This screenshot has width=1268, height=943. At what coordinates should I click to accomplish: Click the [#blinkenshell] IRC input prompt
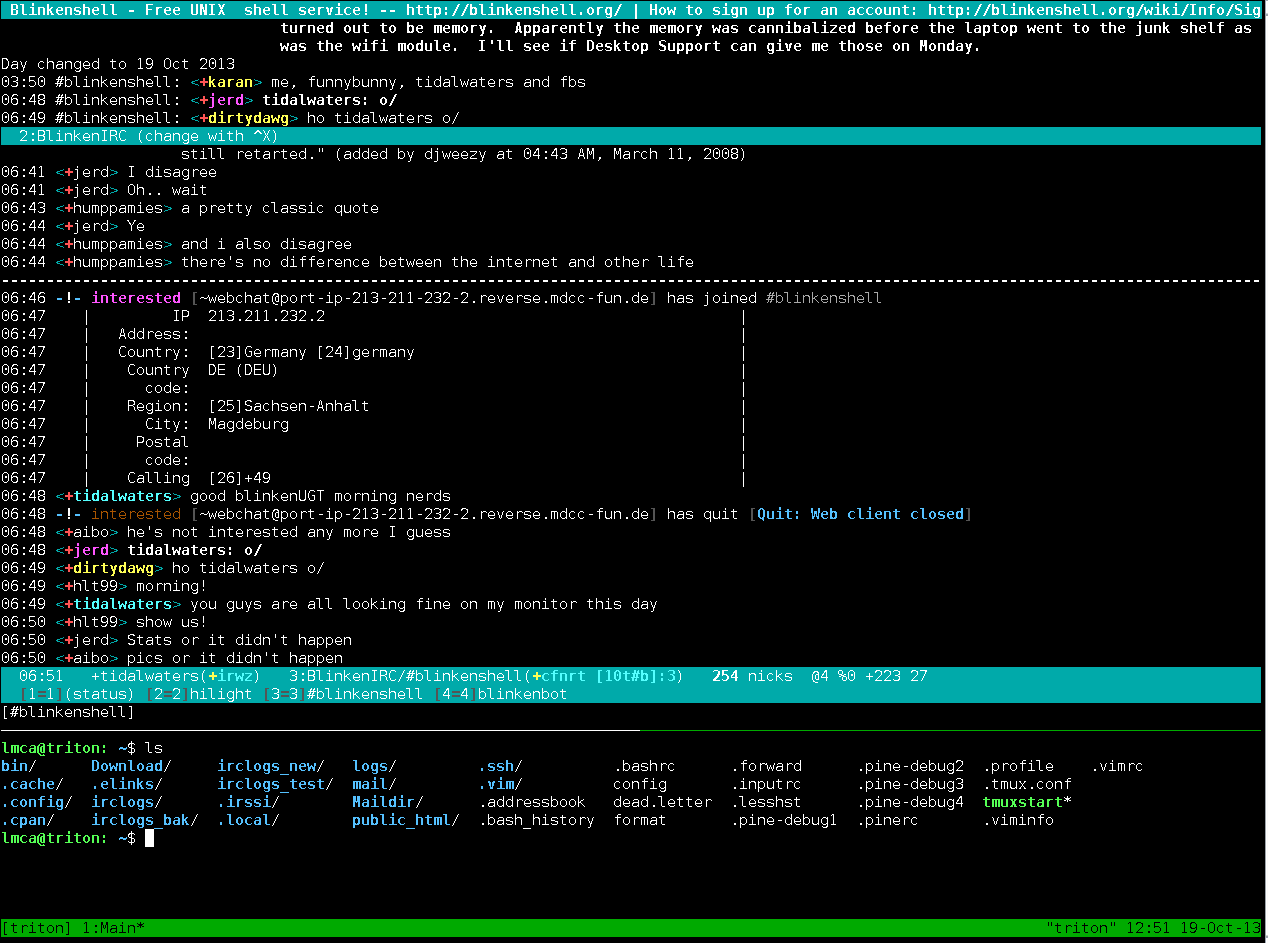(68, 712)
